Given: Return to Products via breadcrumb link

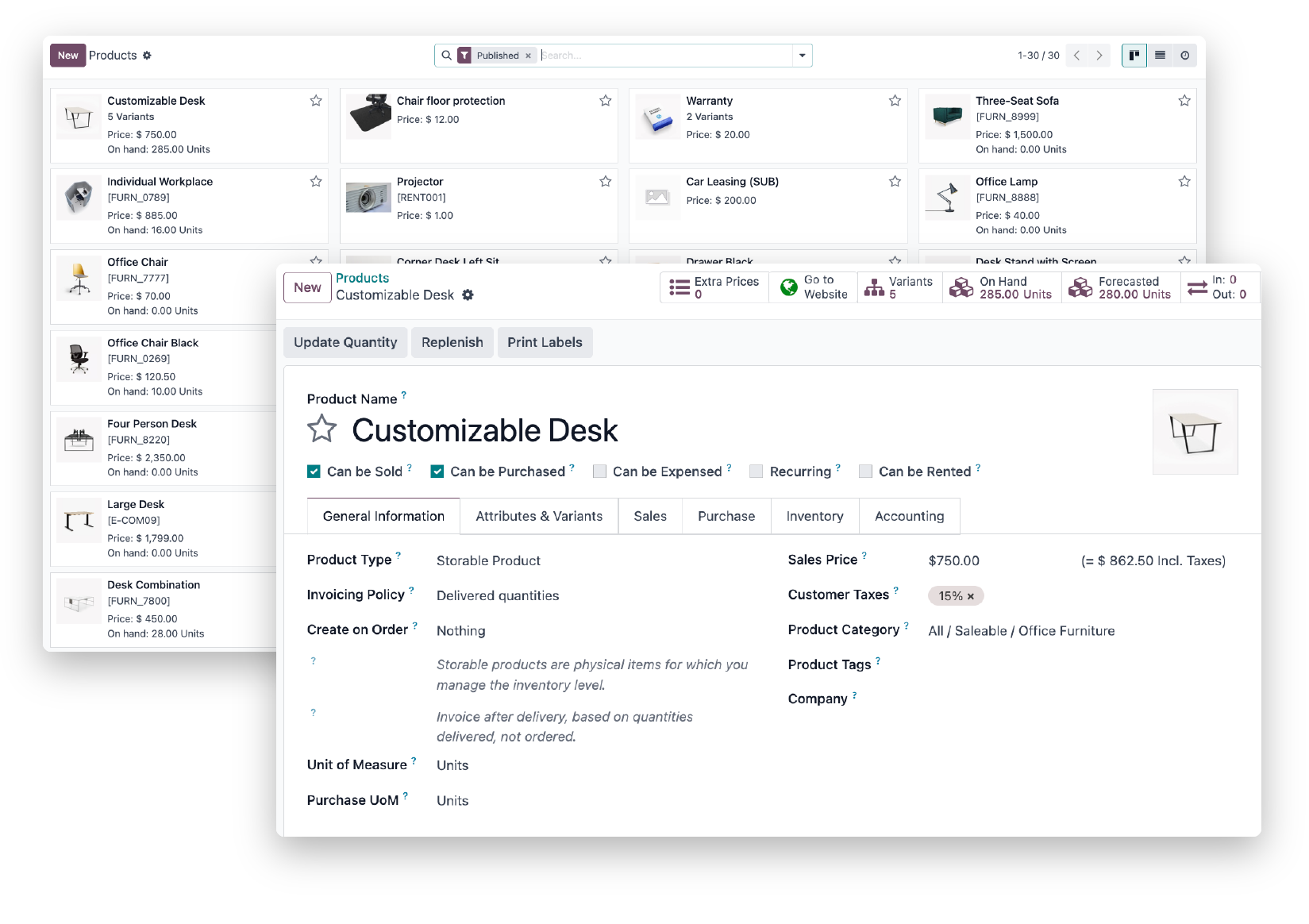Looking at the screenshot, I should pos(362,278).
